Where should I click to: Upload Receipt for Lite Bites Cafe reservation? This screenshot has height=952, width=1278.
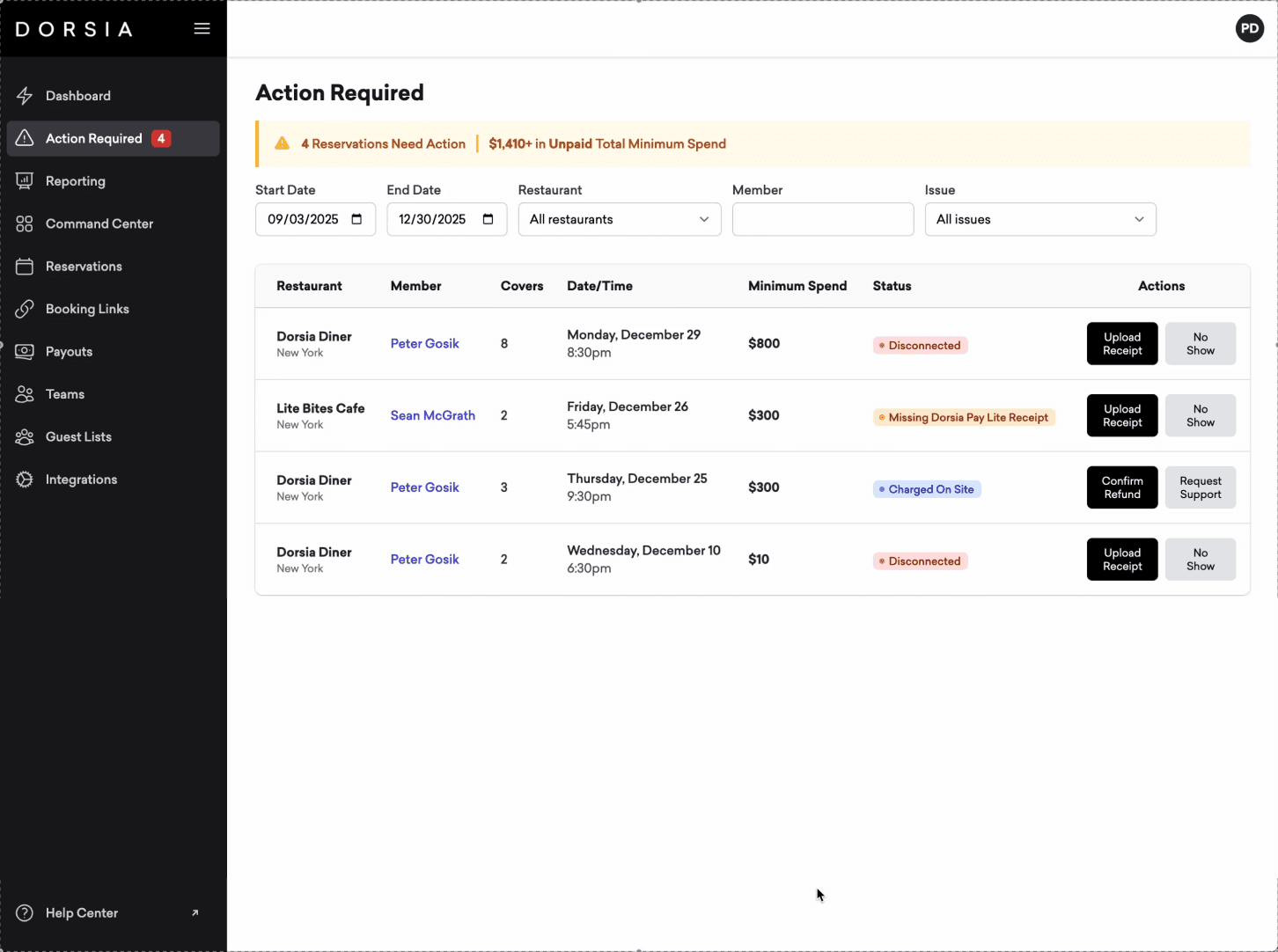coord(1122,415)
